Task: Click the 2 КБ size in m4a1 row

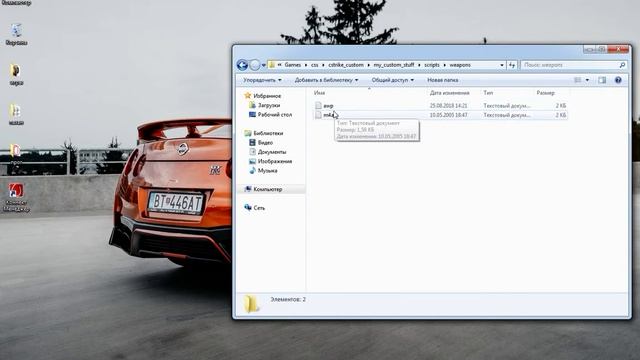Action: click(561, 115)
